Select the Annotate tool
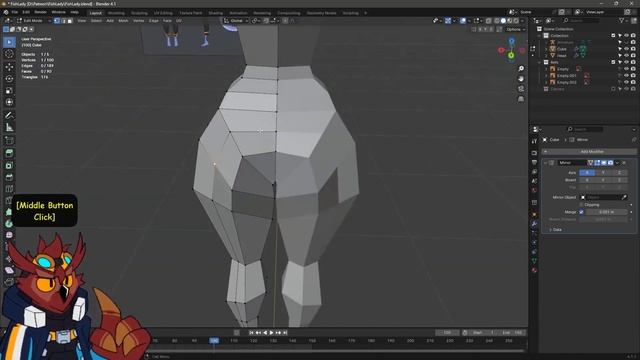This screenshot has height=360, width=640. pyautogui.click(x=9, y=116)
